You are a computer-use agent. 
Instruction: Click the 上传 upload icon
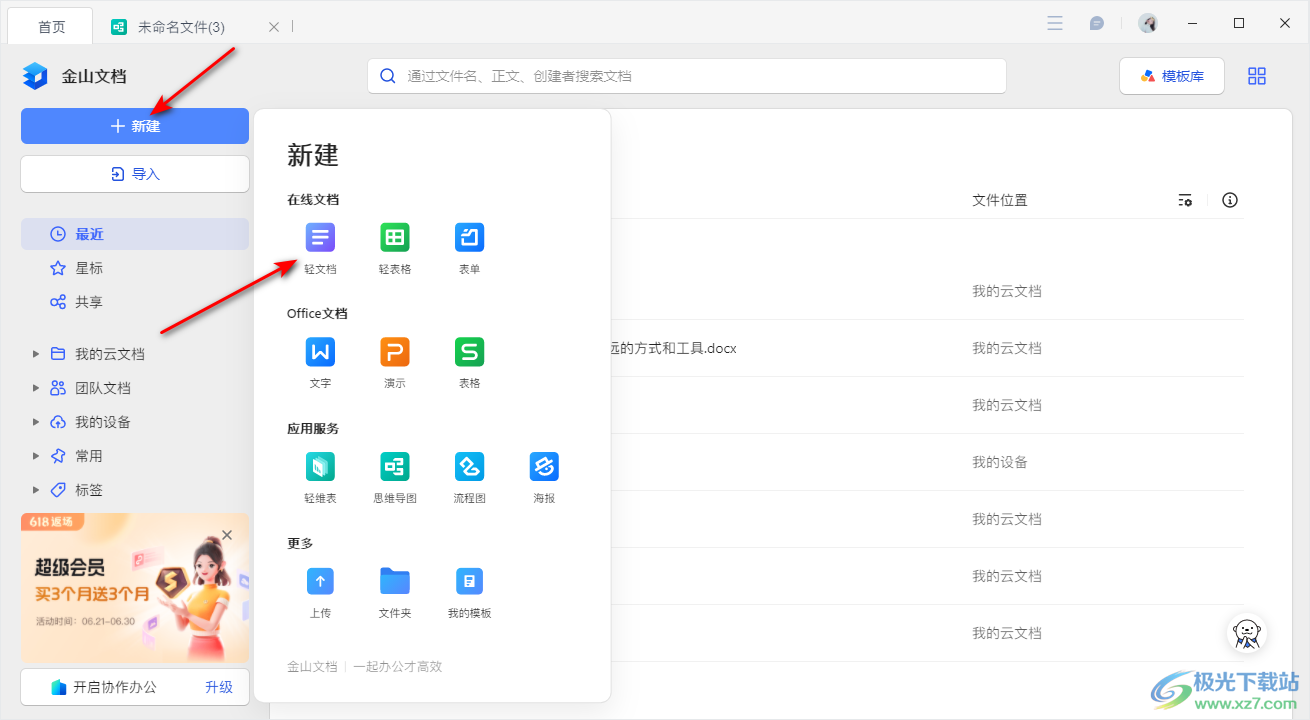click(x=320, y=581)
